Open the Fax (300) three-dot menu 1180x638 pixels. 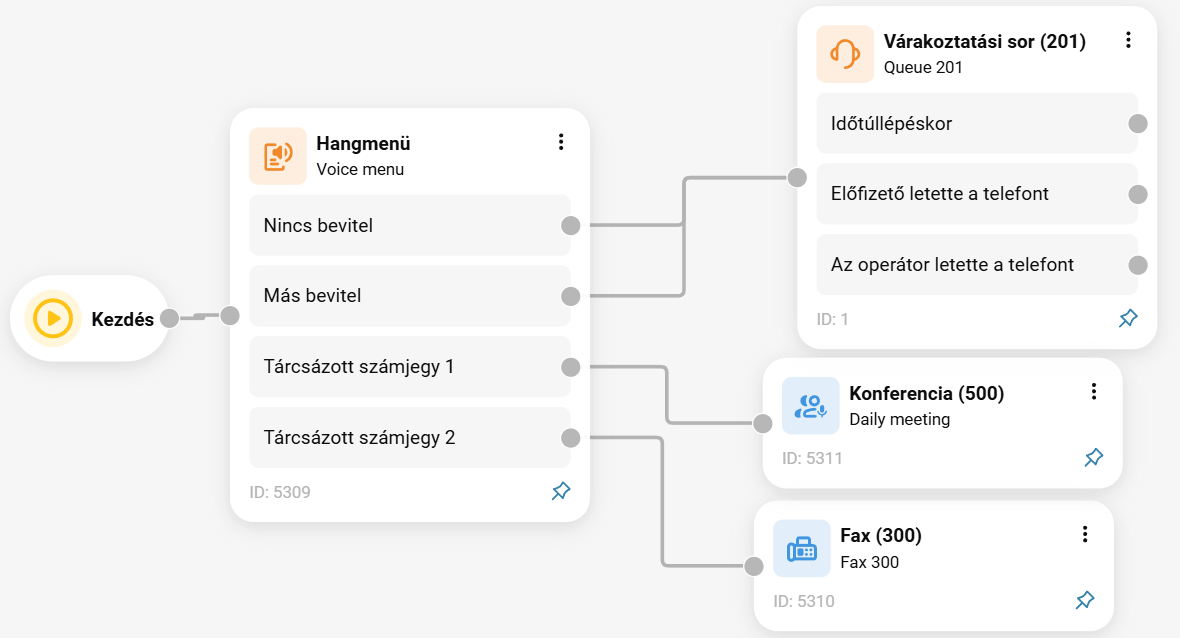pyautogui.click(x=1084, y=534)
